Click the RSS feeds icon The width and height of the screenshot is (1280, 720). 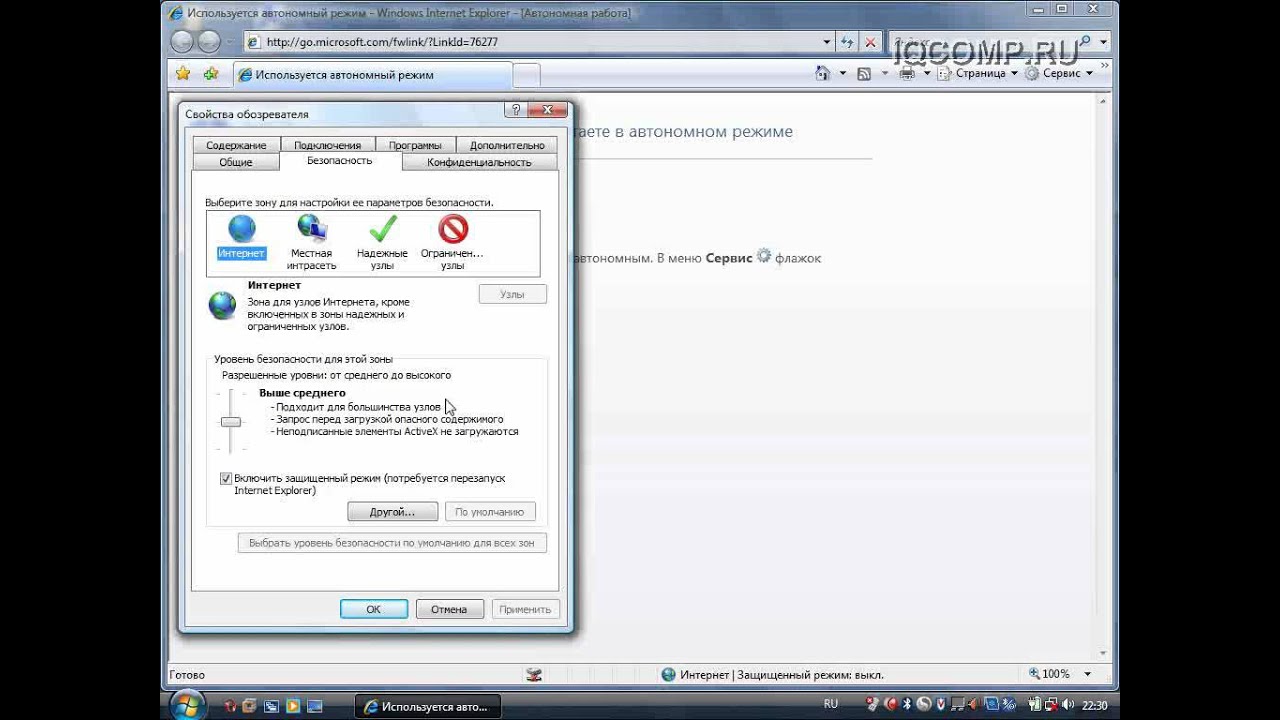click(x=864, y=73)
